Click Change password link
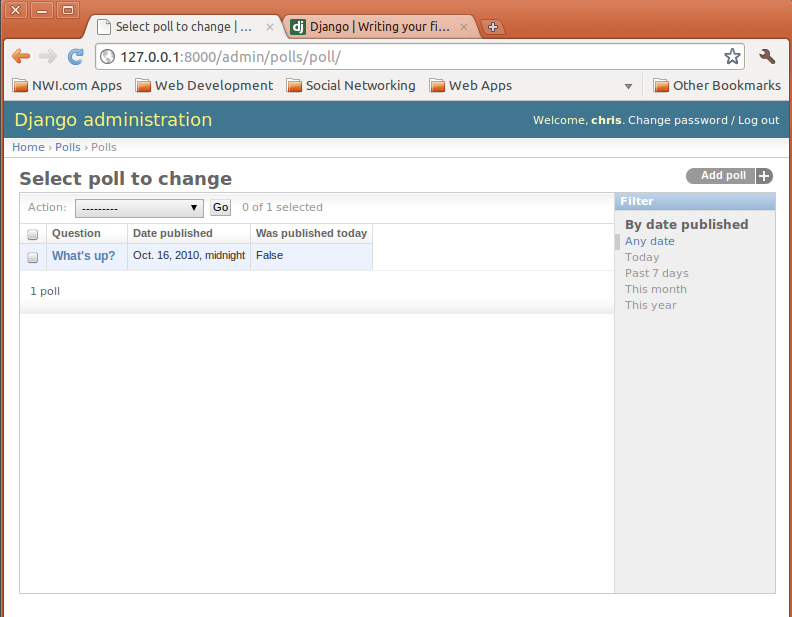 coord(678,120)
